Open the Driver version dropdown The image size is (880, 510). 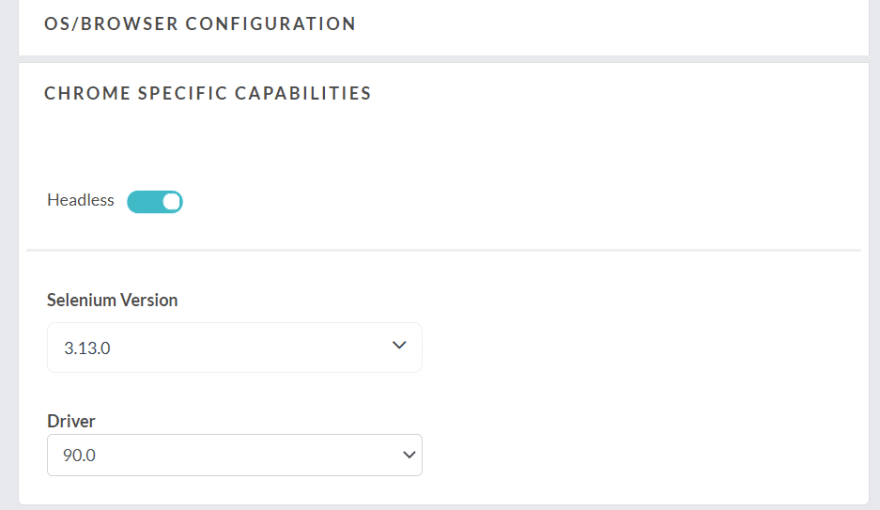coord(235,455)
